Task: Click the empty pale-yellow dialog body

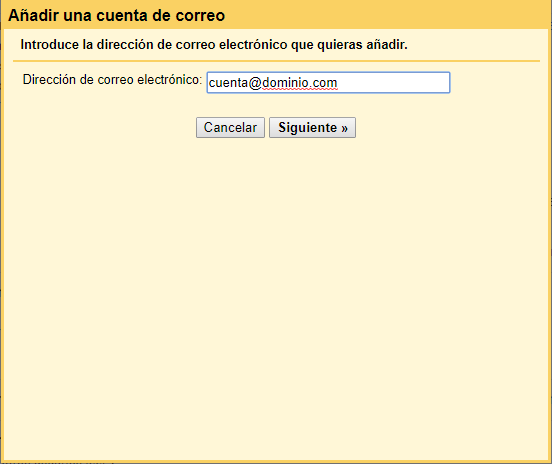Action: 276,299
